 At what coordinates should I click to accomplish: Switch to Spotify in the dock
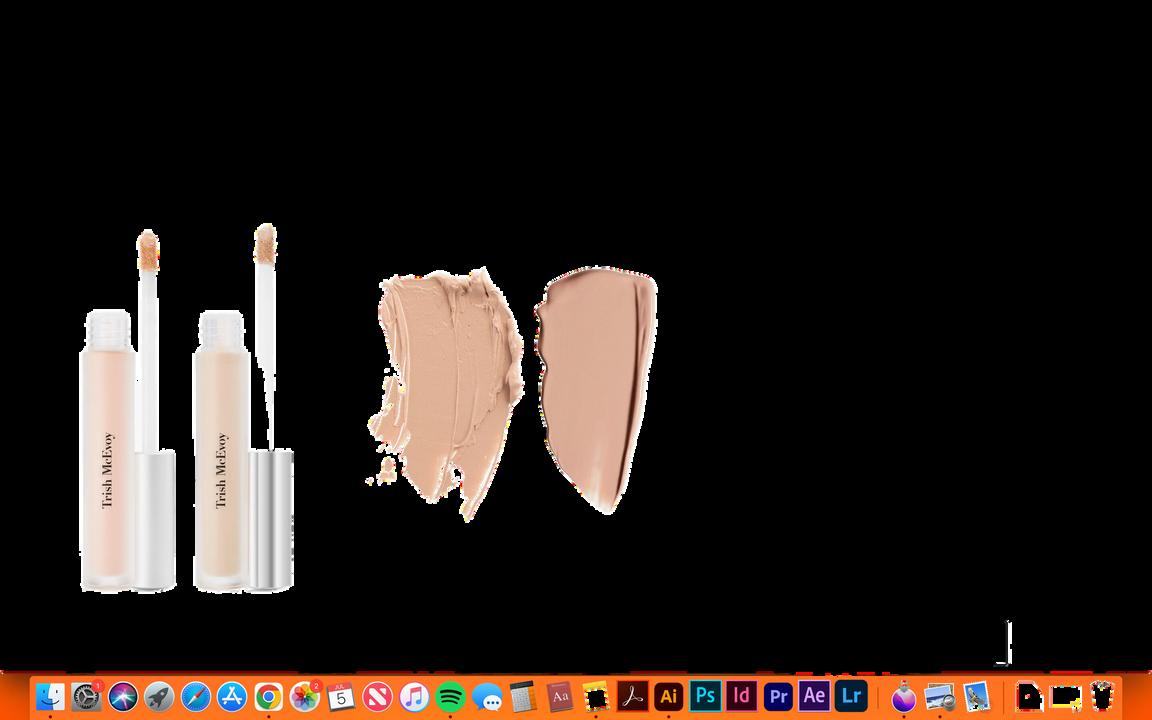450,696
